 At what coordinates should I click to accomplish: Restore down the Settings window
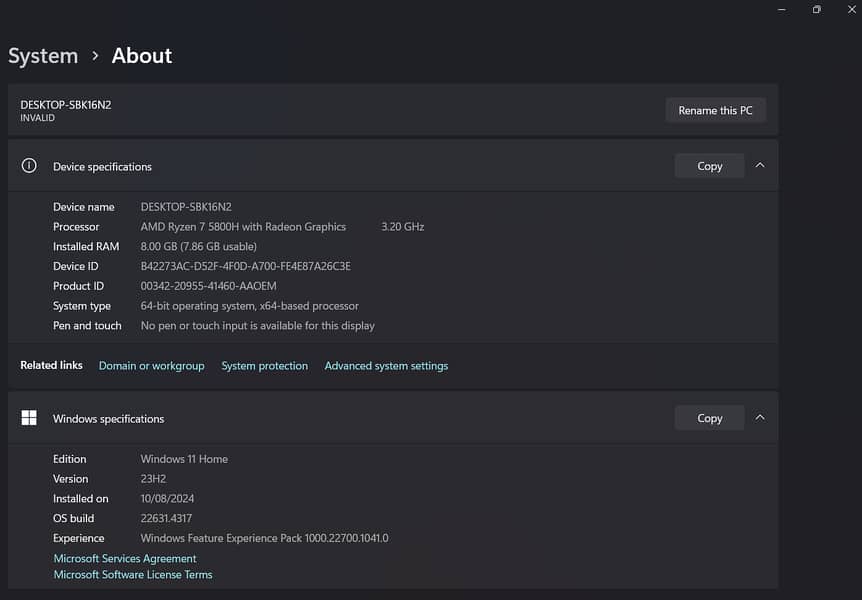click(x=816, y=10)
